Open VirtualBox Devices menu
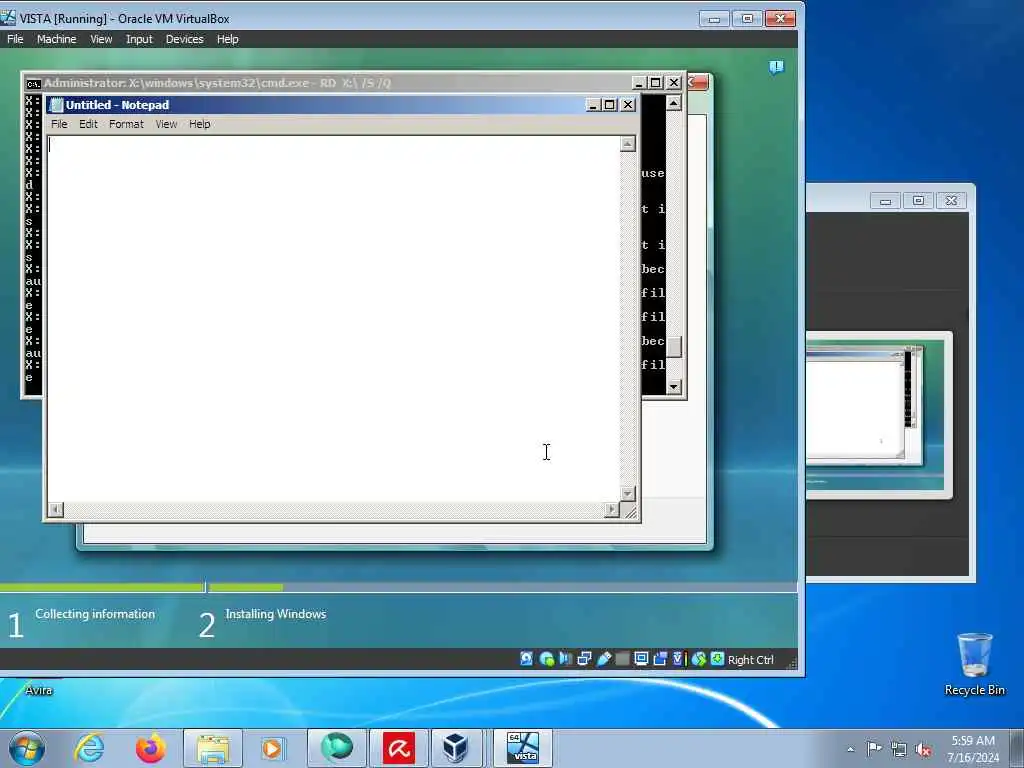The image size is (1024, 768). click(x=184, y=39)
